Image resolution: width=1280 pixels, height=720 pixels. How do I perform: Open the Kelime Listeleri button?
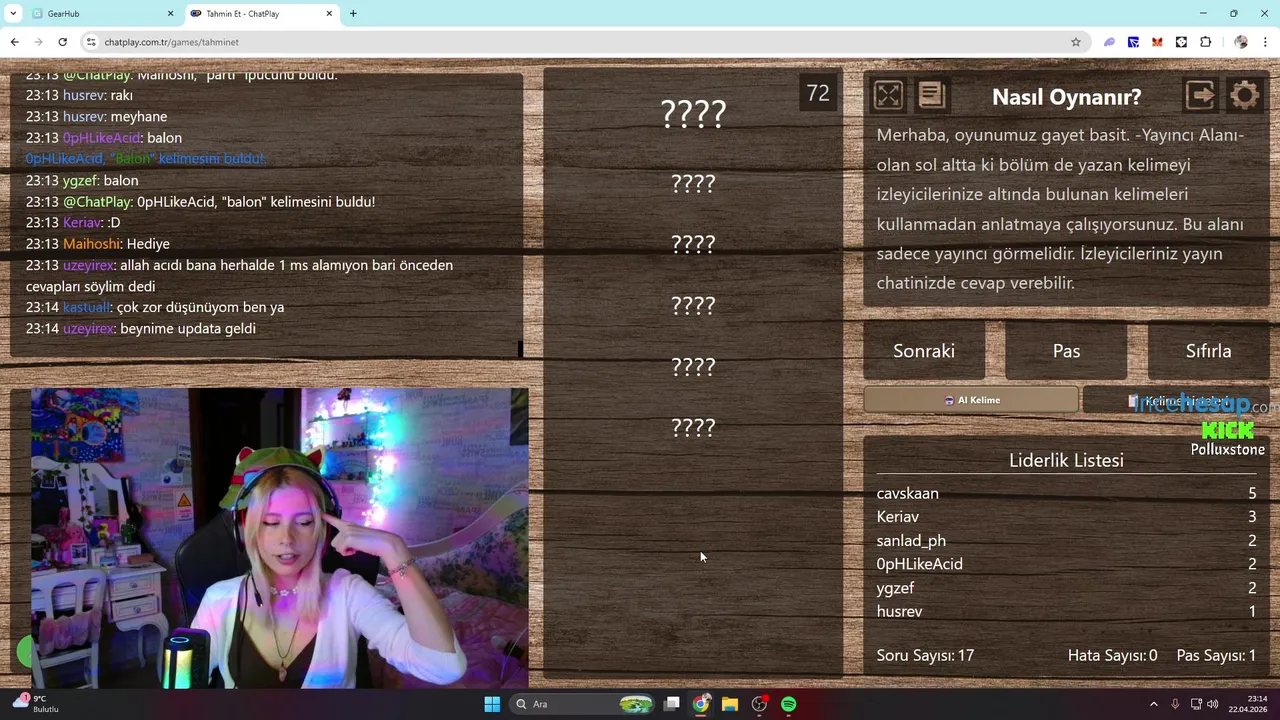[x=1176, y=400]
